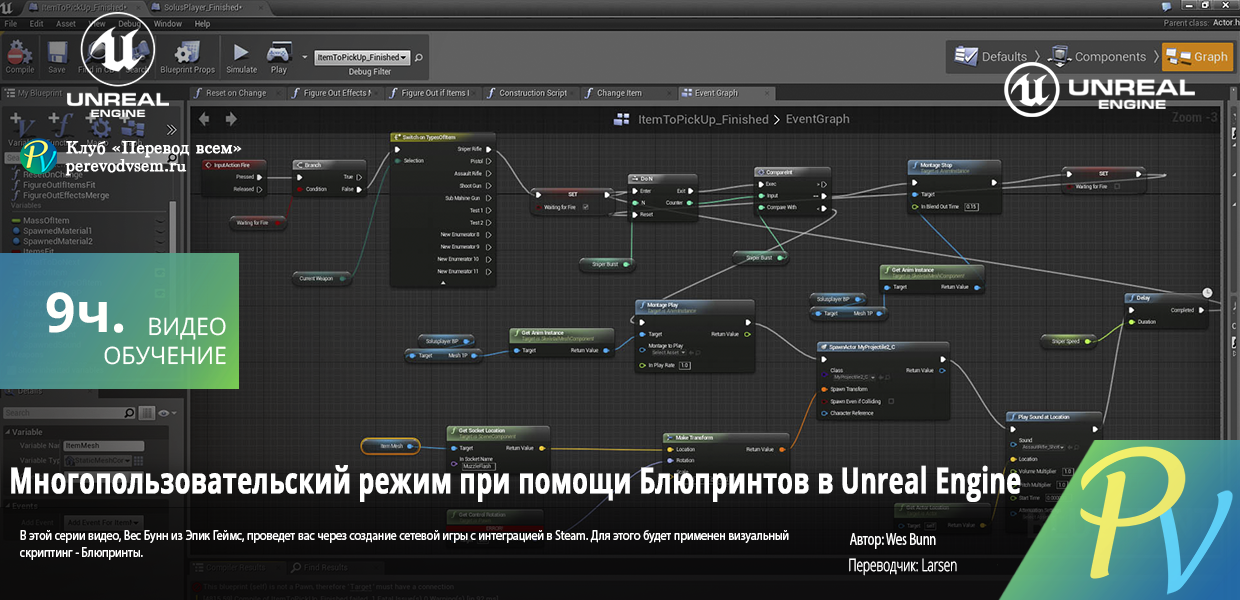Switch to the Reset on Change tab
This screenshot has width=1240, height=600.
tap(236, 93)
